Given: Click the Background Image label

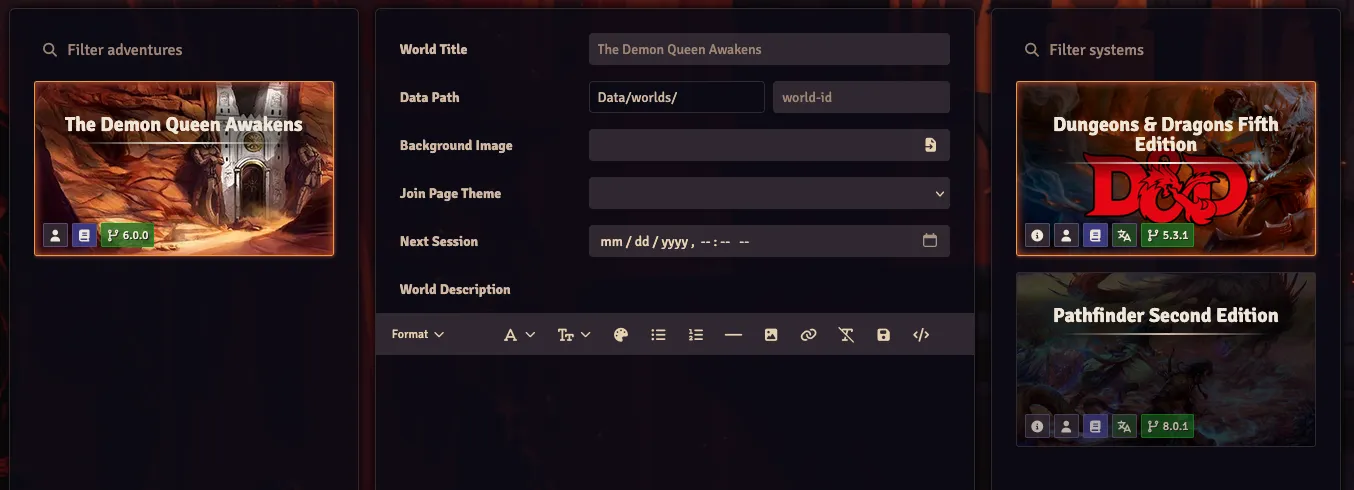Looking at the screenshot, I should point(456,145).
